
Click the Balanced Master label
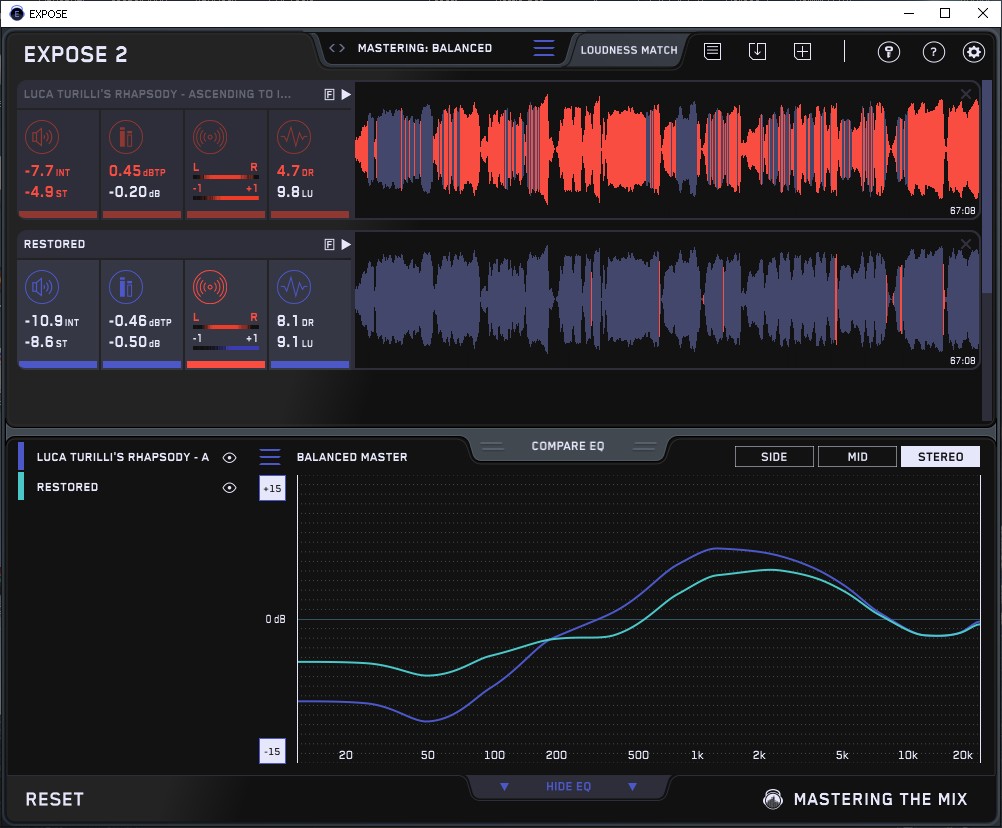[352, 457]
